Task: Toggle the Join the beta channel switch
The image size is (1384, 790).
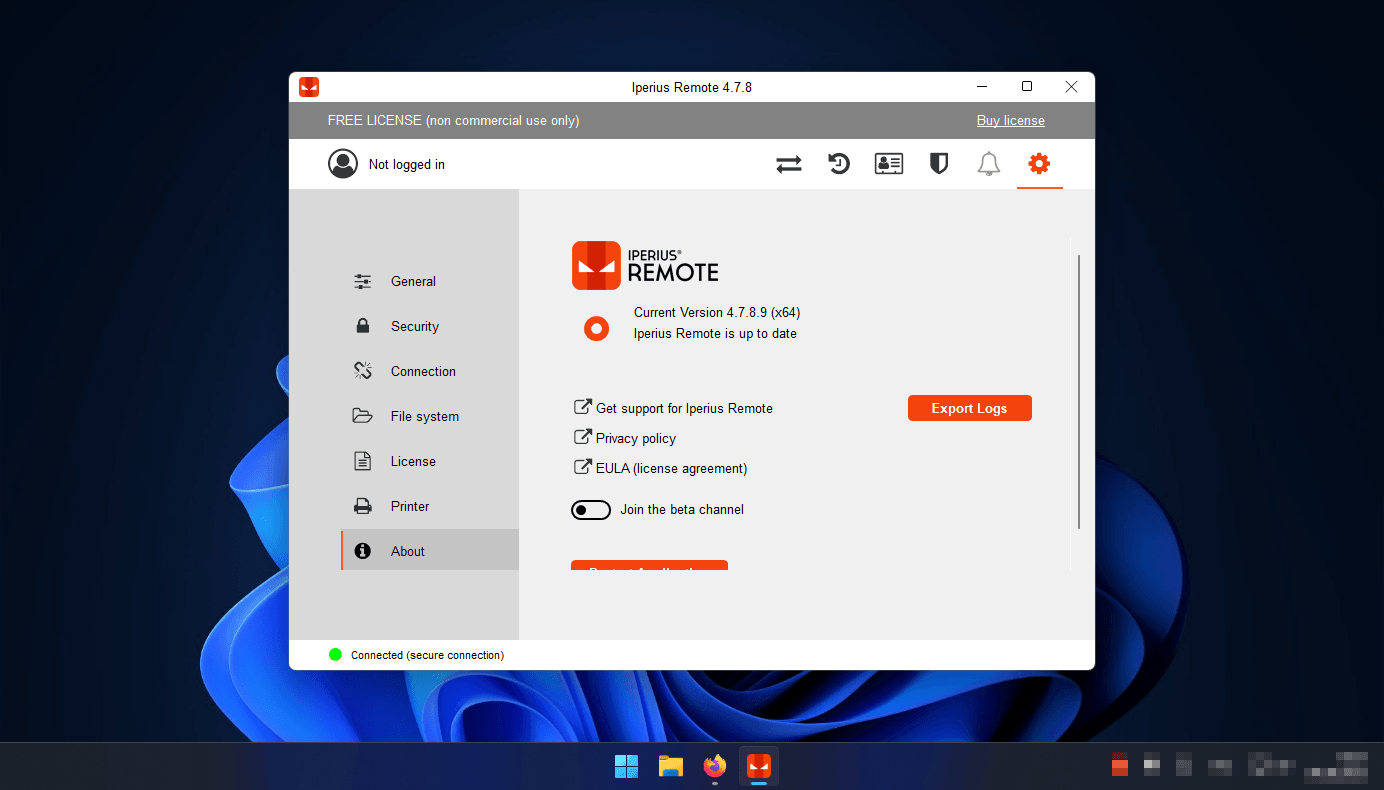Action: pos(591,510)
